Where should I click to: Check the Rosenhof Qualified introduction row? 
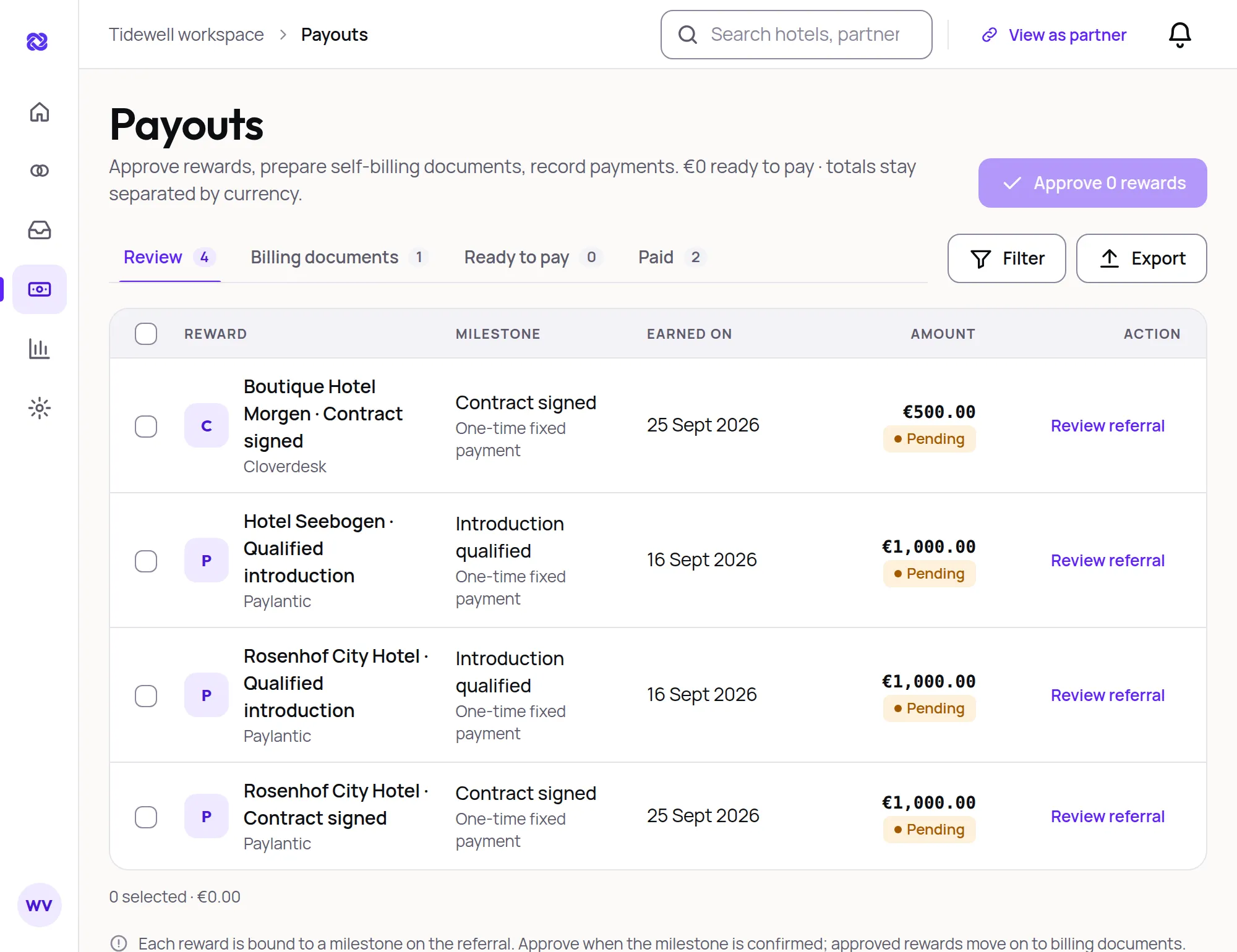point(146,696)
